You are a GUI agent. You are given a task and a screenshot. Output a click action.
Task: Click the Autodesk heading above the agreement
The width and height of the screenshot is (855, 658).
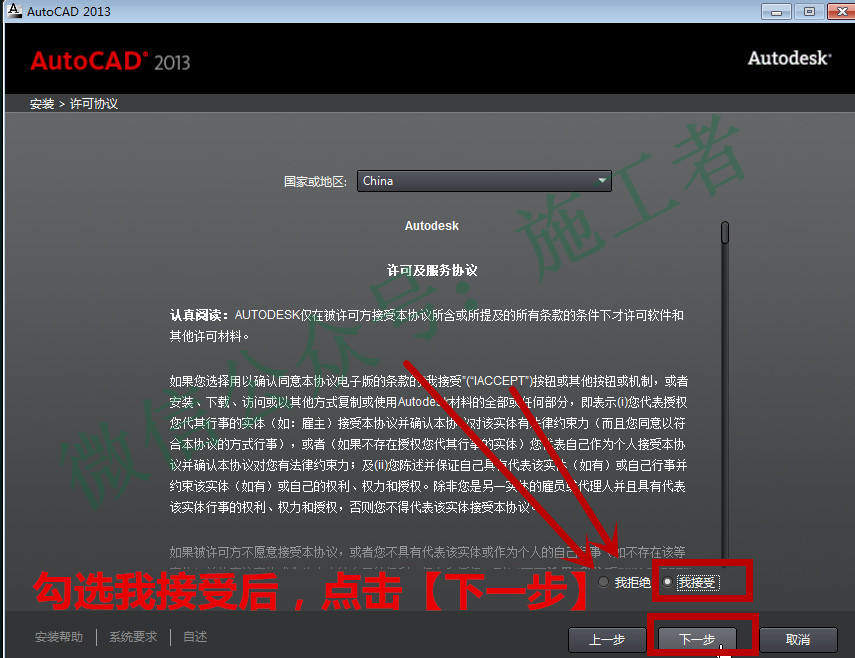431,226
